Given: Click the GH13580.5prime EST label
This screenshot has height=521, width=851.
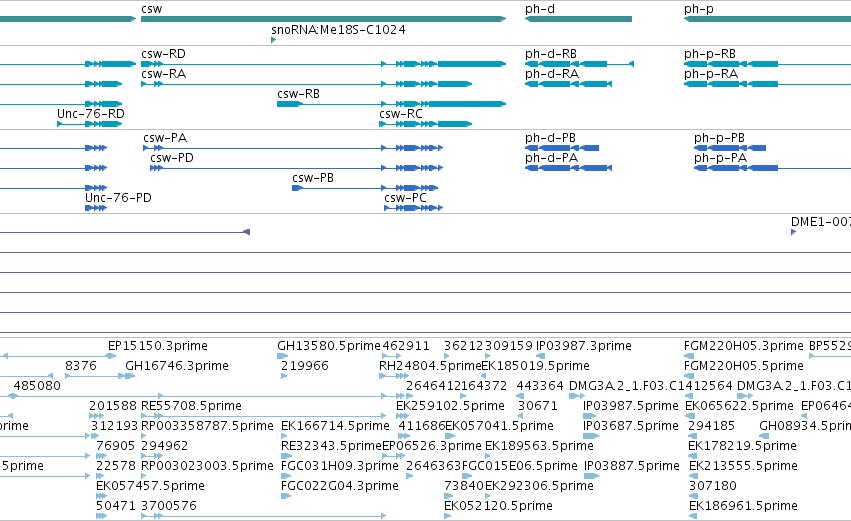Looking at the screenshot, I should point(329,346).
